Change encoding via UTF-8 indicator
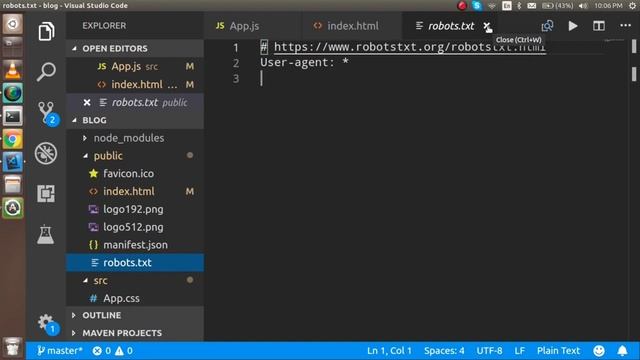The width and height of the screenshot is (640, 360). click(x=489, y=351)
